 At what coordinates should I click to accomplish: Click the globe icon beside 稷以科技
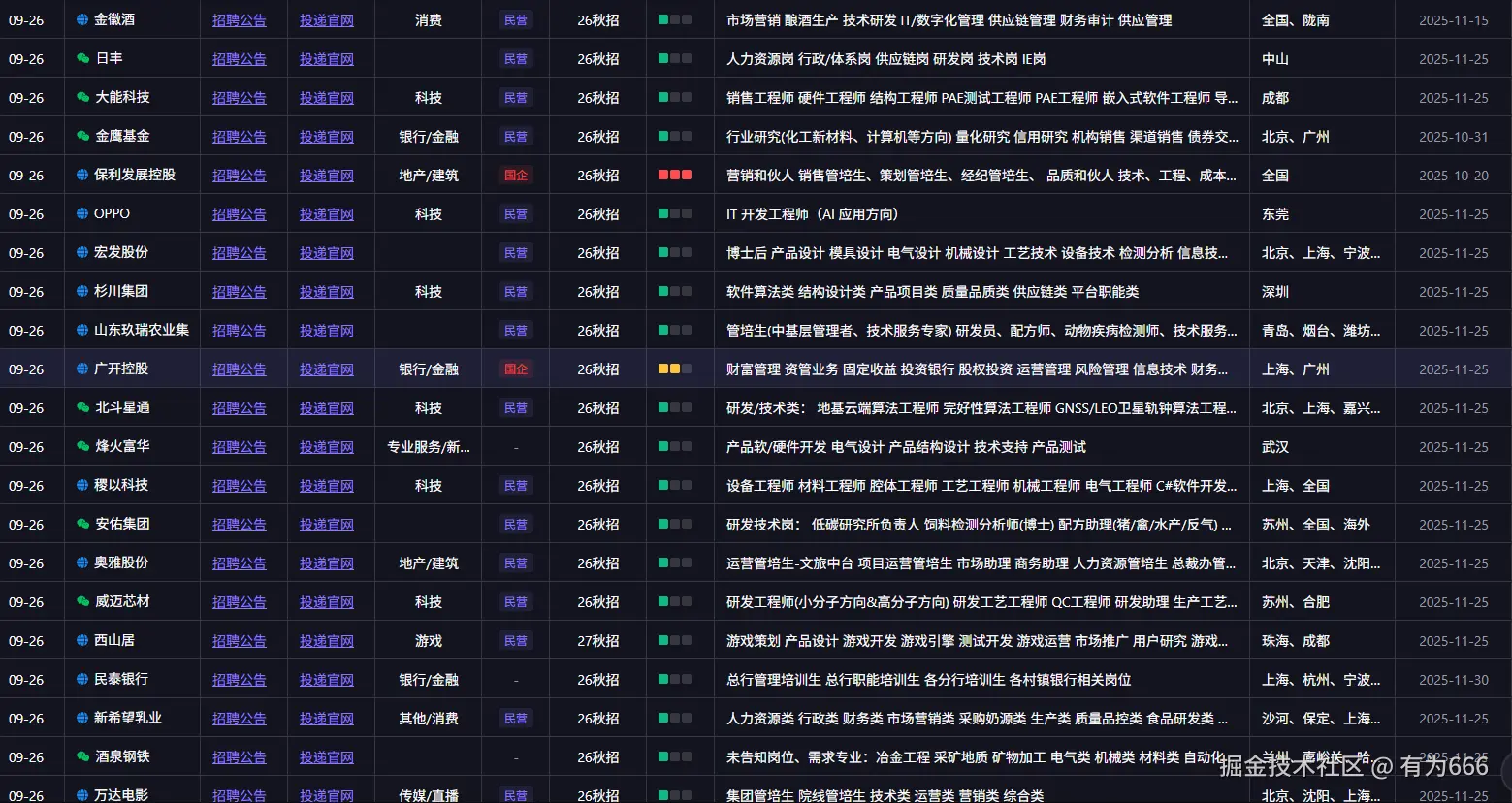pos(83,485)
